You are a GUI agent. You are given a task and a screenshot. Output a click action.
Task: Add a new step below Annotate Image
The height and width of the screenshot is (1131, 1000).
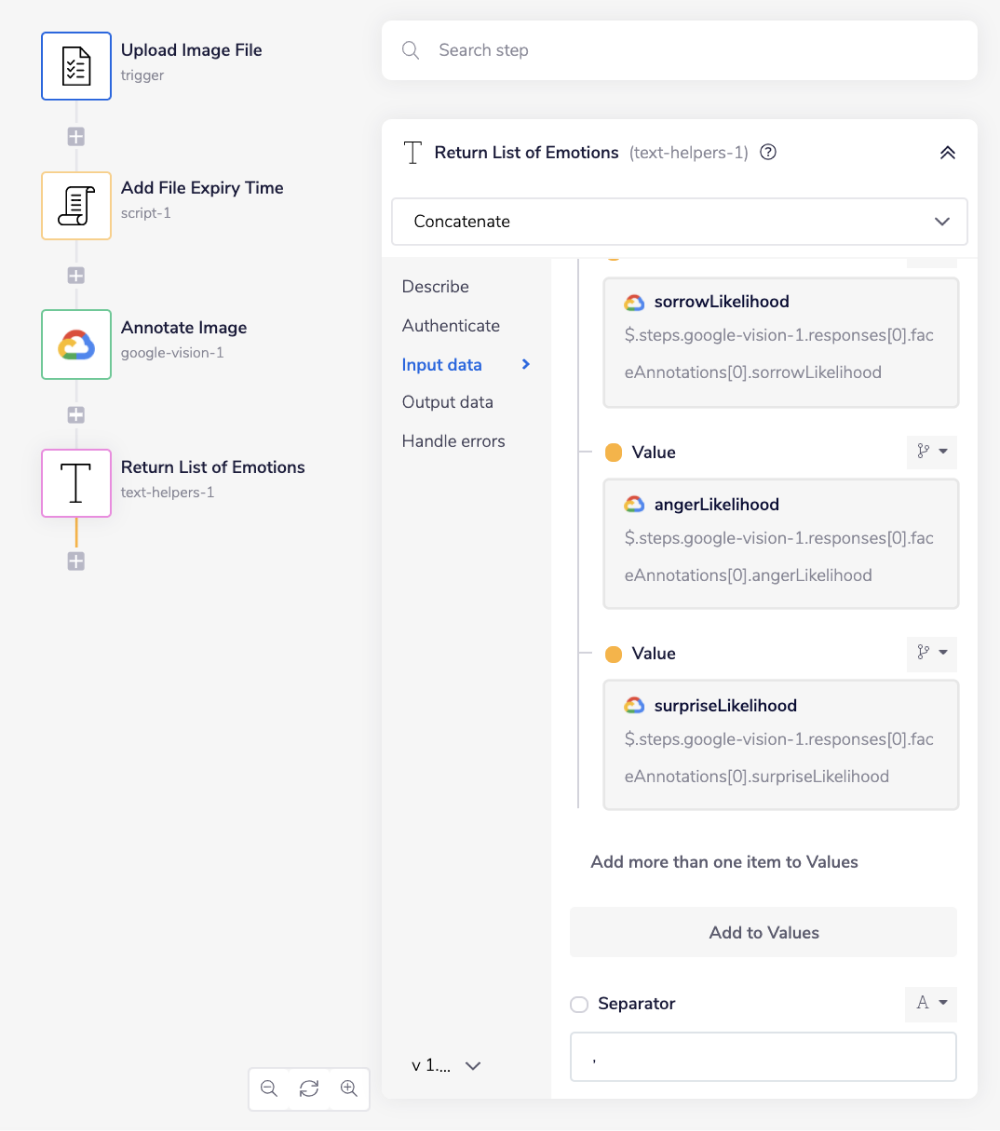pos(76,415)
